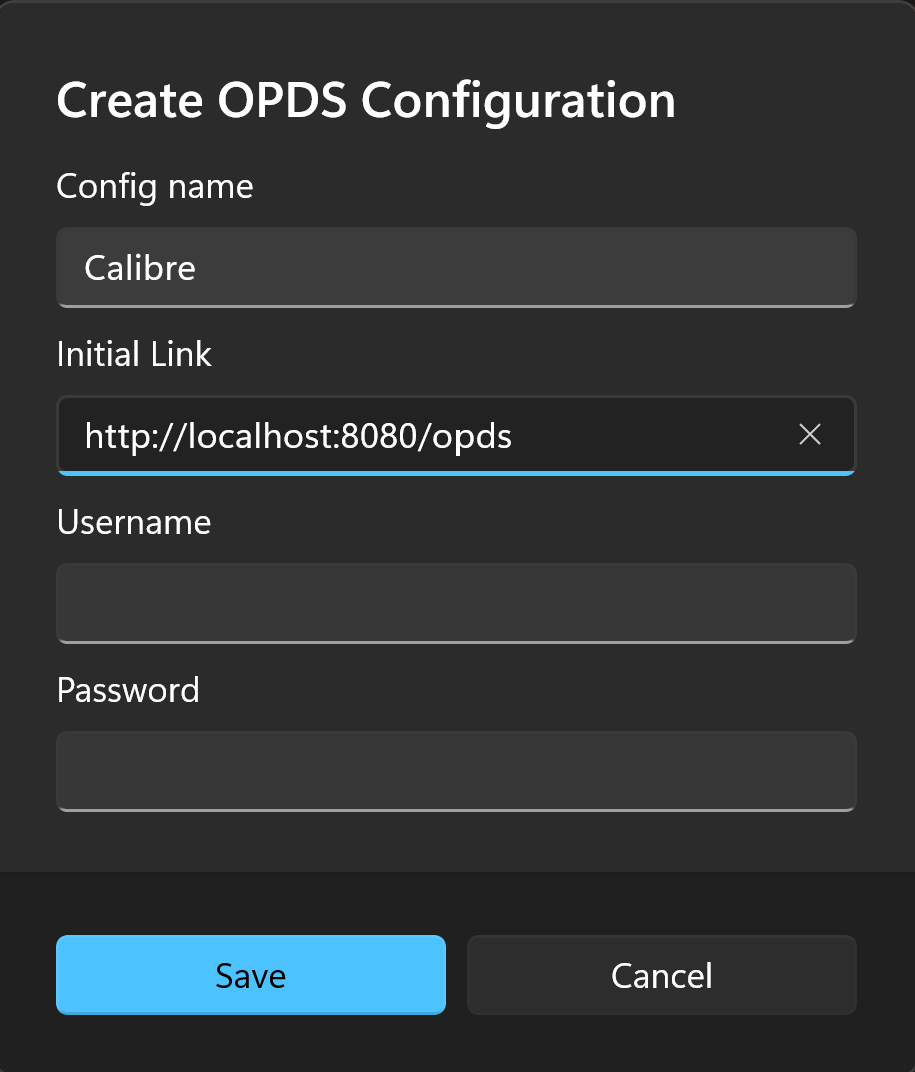Viewport: 915px width, 1072px height.
Task: Click the http://localhost:8080/opds URL text
Action: 298,436
